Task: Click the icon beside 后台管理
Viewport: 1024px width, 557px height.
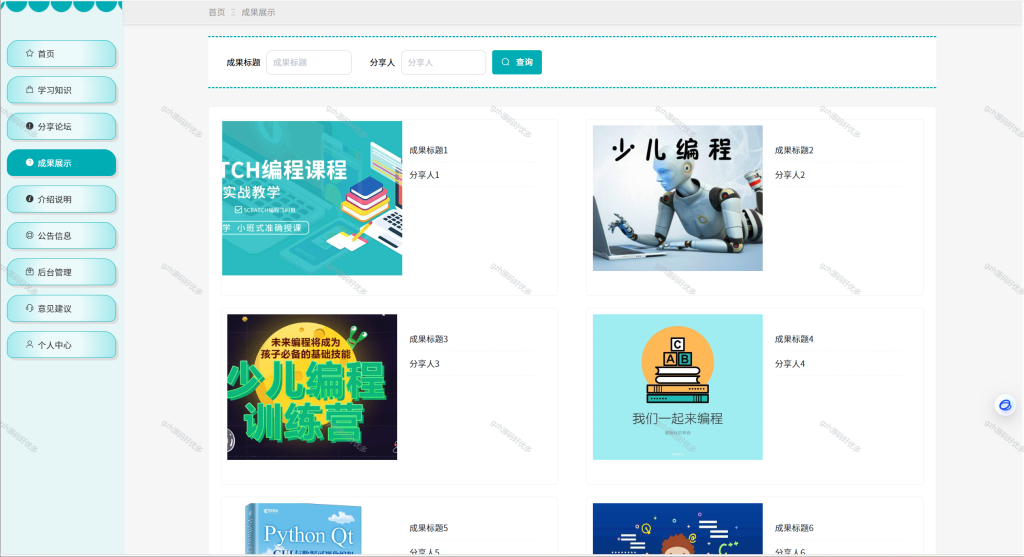Action: click(29, 272)
